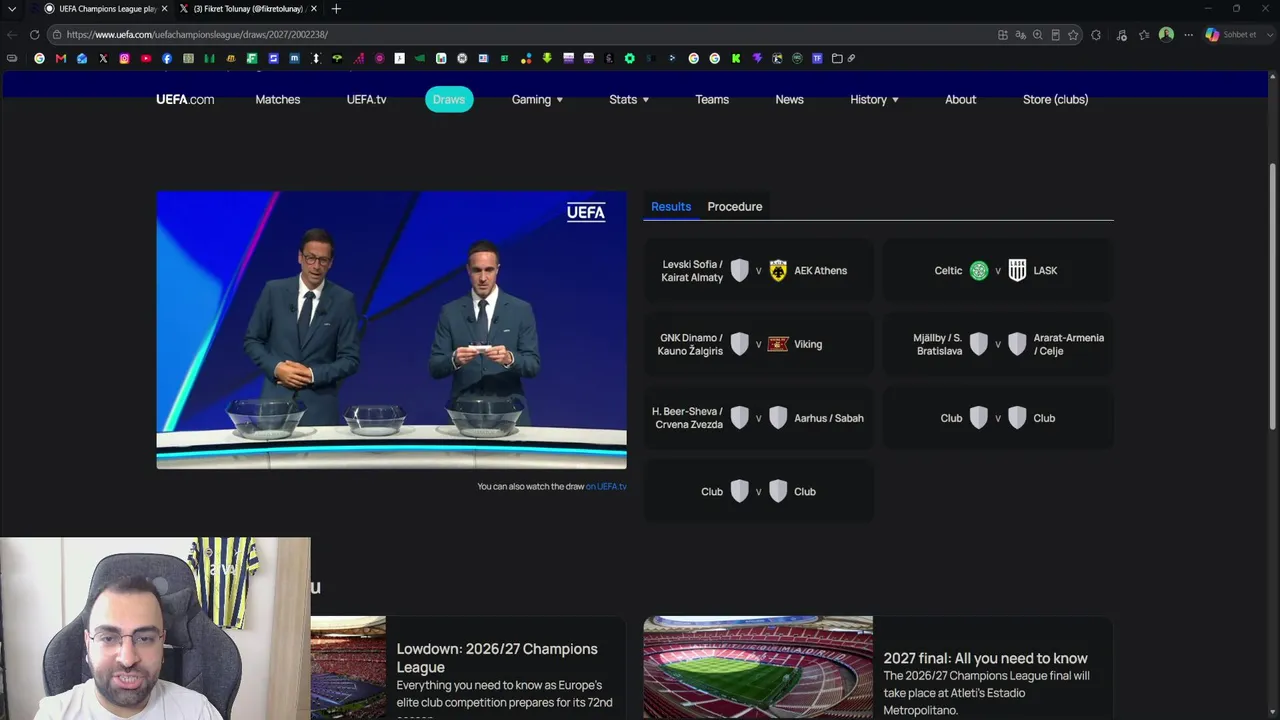Click the Celtic club crest
Image resolution: width=1280 pixels, height=720 pixels.
point(979,271)
